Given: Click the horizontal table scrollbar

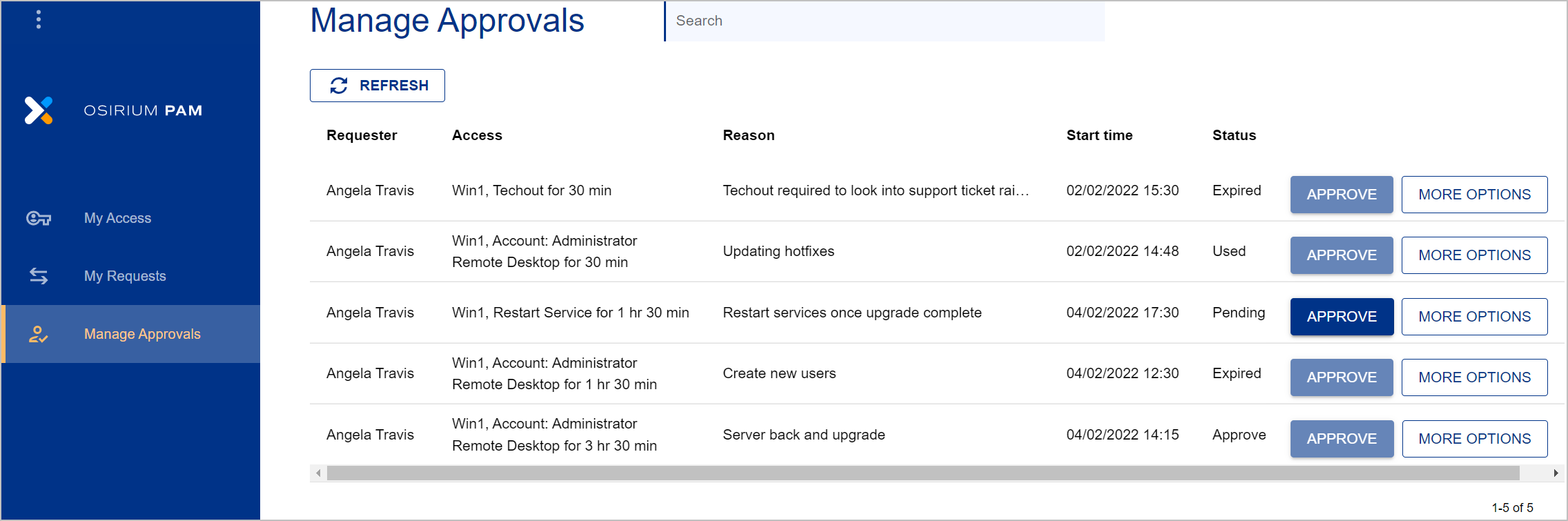Looking at the screenshot, I should [923, 473].
